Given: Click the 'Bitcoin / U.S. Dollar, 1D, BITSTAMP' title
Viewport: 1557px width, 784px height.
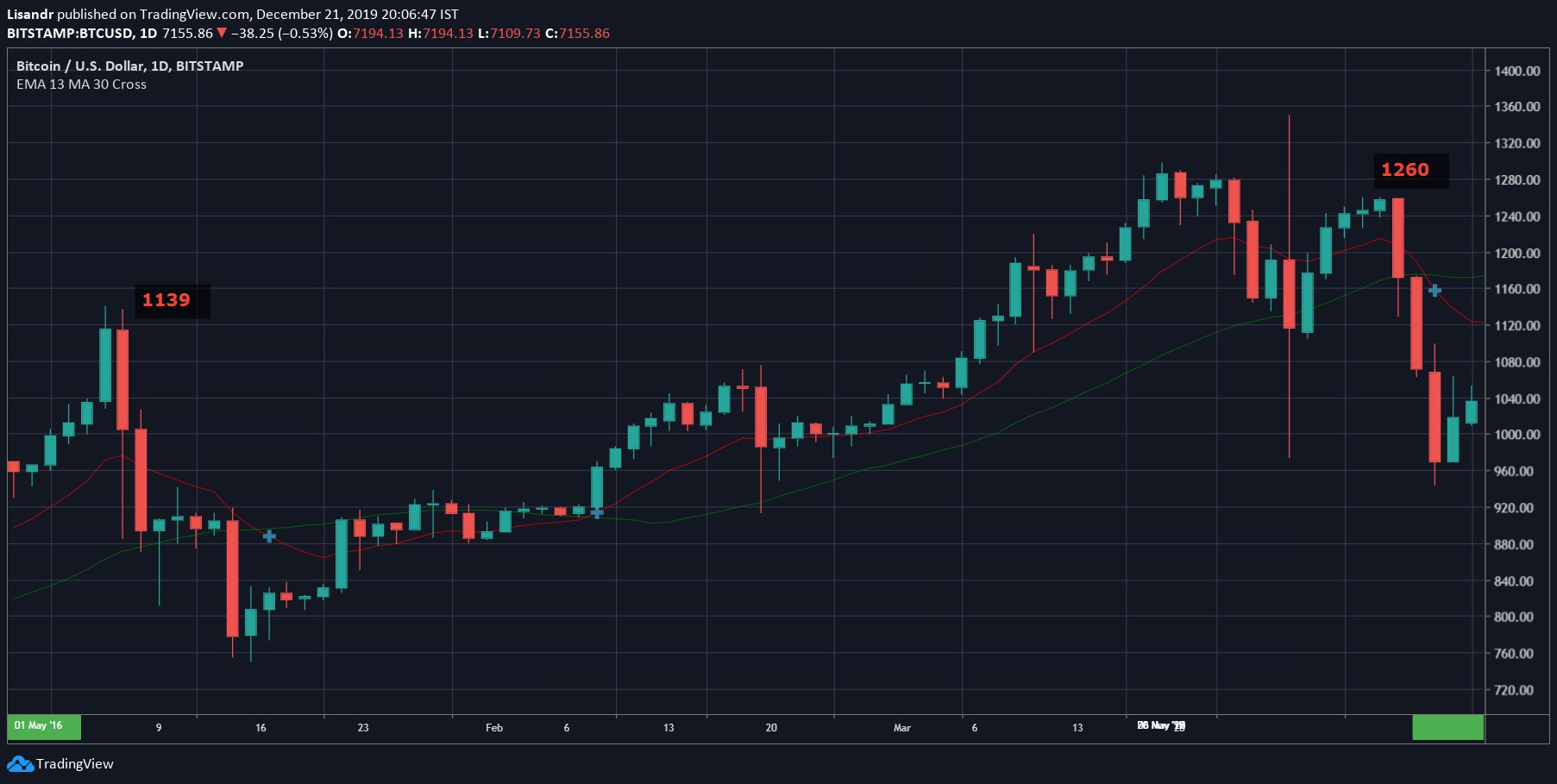Looking at the screenshot, I should (x=130, y=66).
